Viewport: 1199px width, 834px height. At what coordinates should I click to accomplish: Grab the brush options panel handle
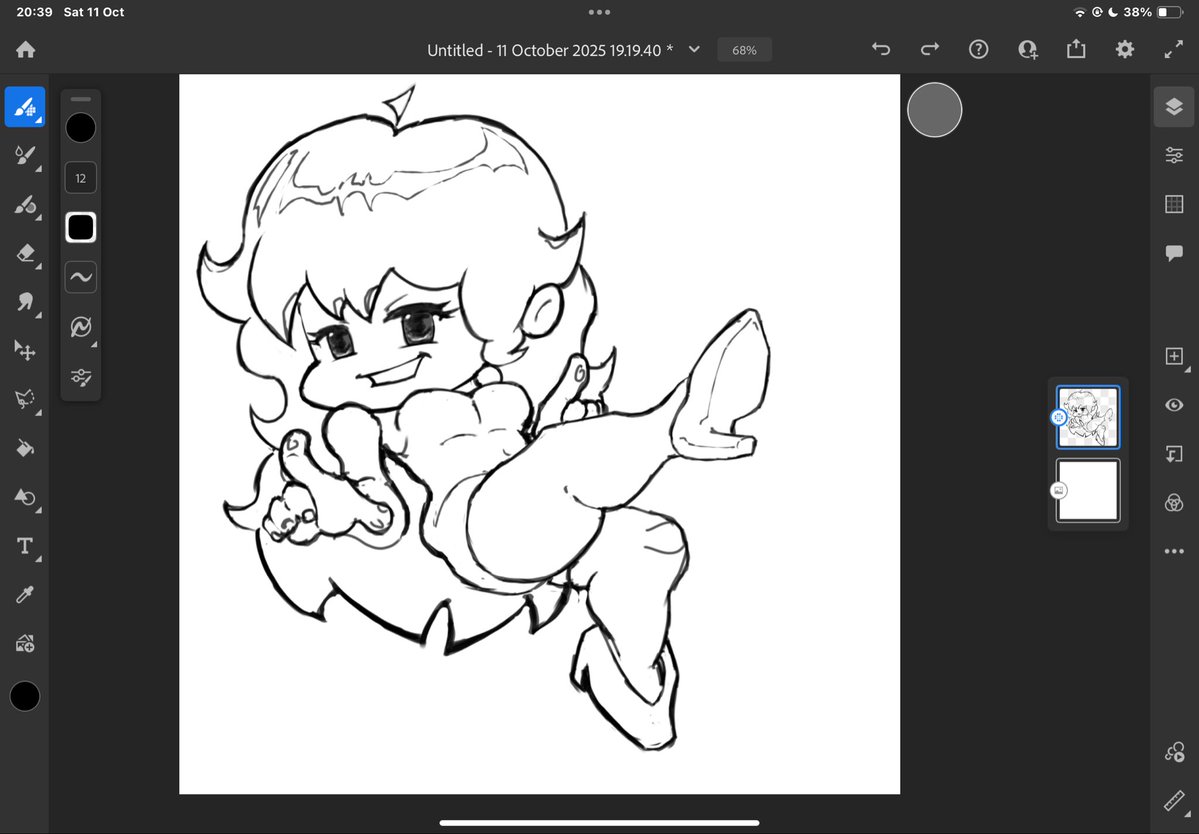(x=81, y=99)
